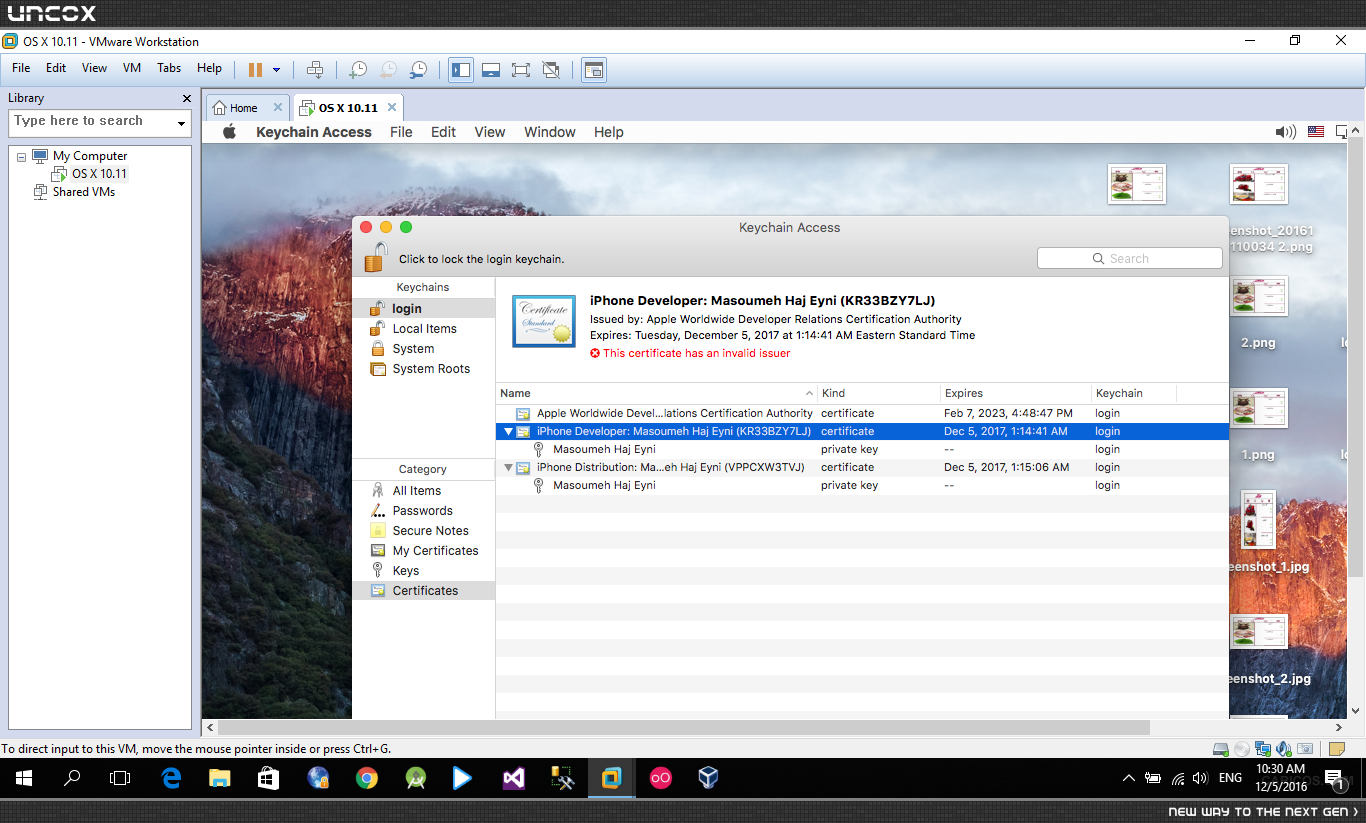Take a snapshot of this virtual machine
Screen dimensions: 1366x823
tap(357, 69)
